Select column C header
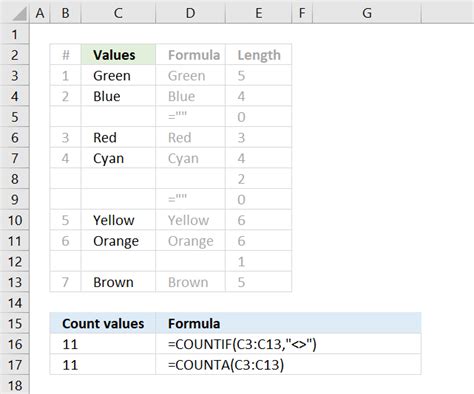The image size is (474, 394). [118, 13]
